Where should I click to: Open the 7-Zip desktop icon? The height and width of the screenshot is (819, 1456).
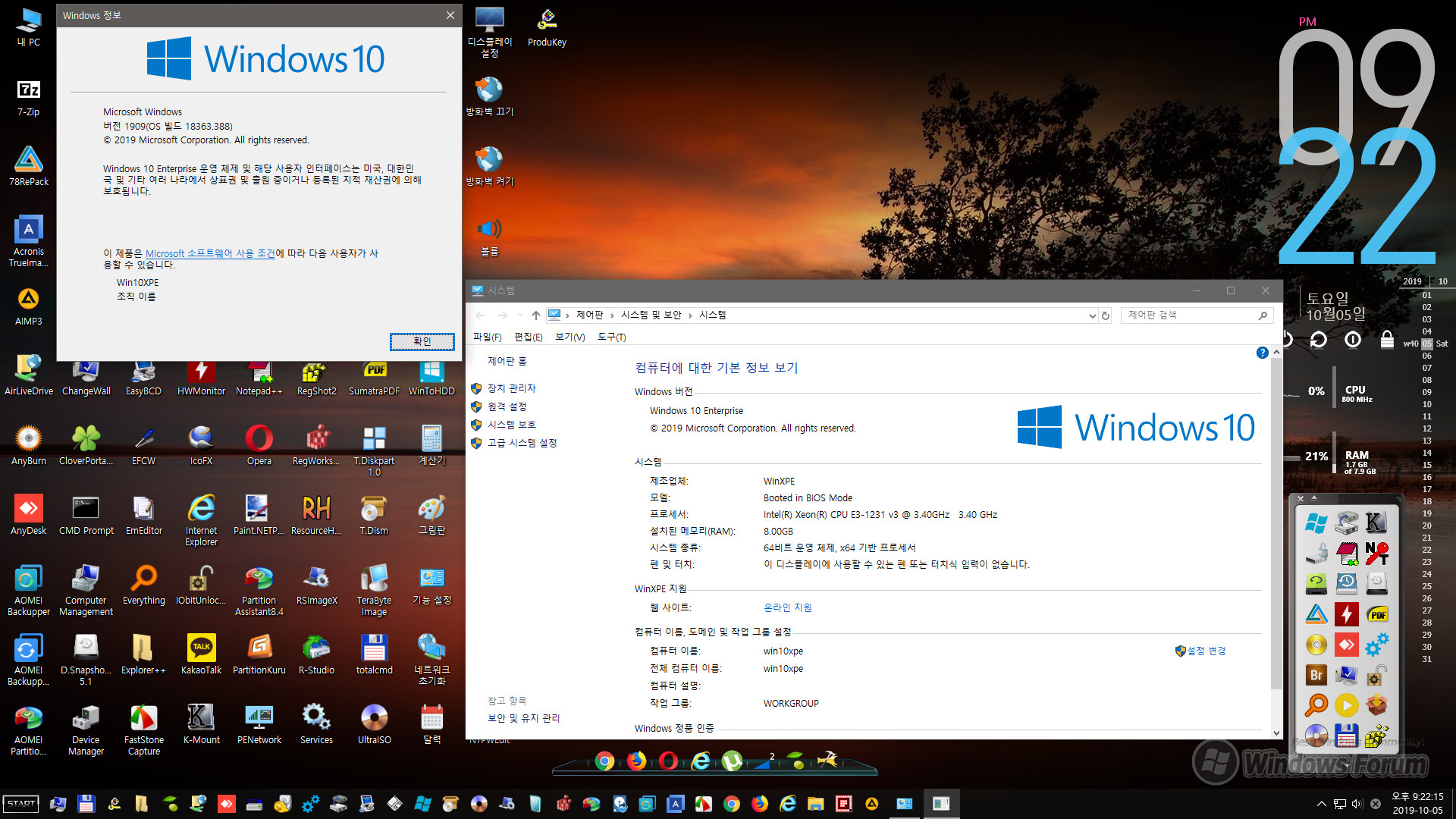[x=29, y=97]
